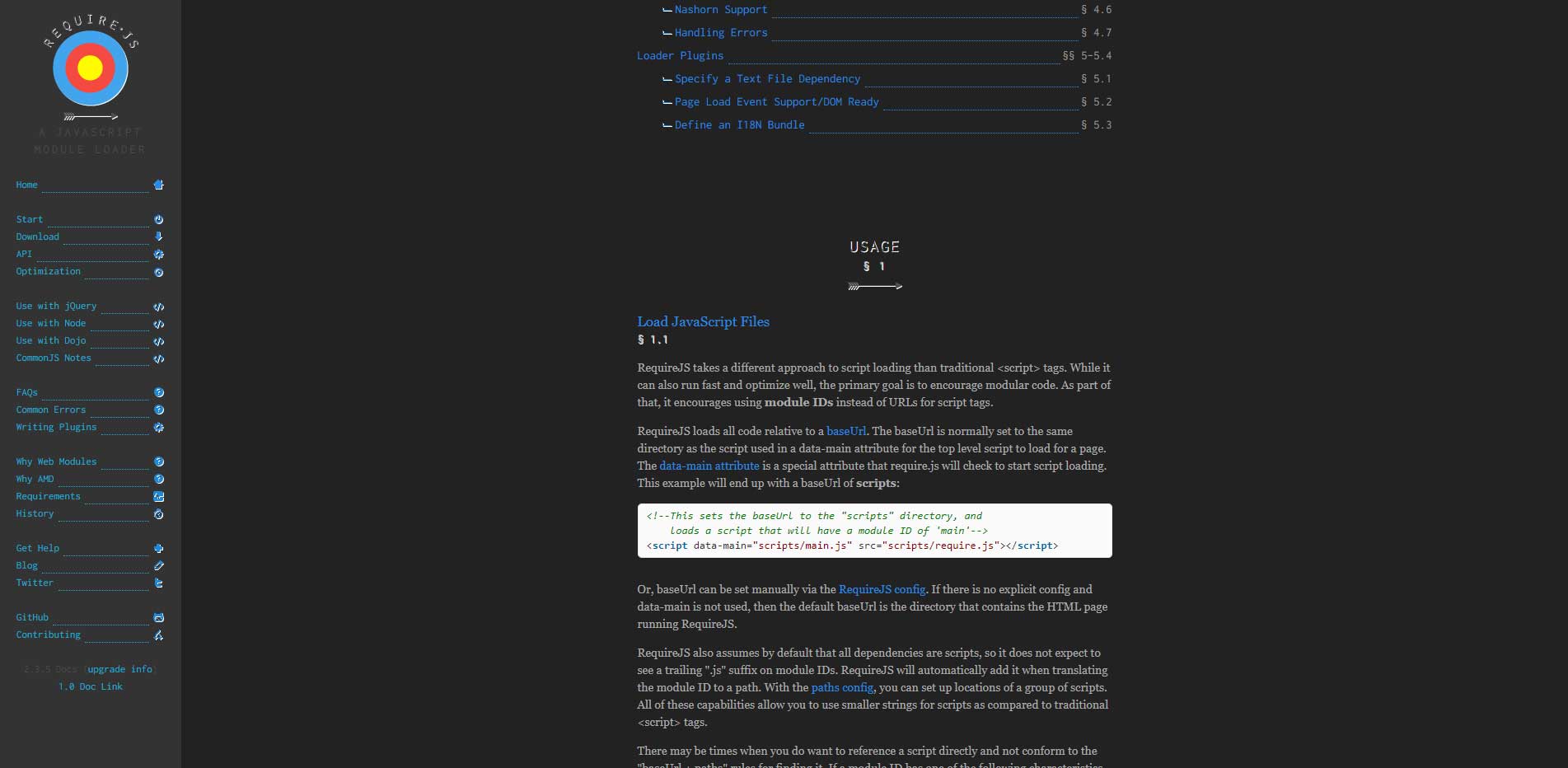1568x768 pixels.
Task: Open the Get Help page
Action: [x=38, y=548]
